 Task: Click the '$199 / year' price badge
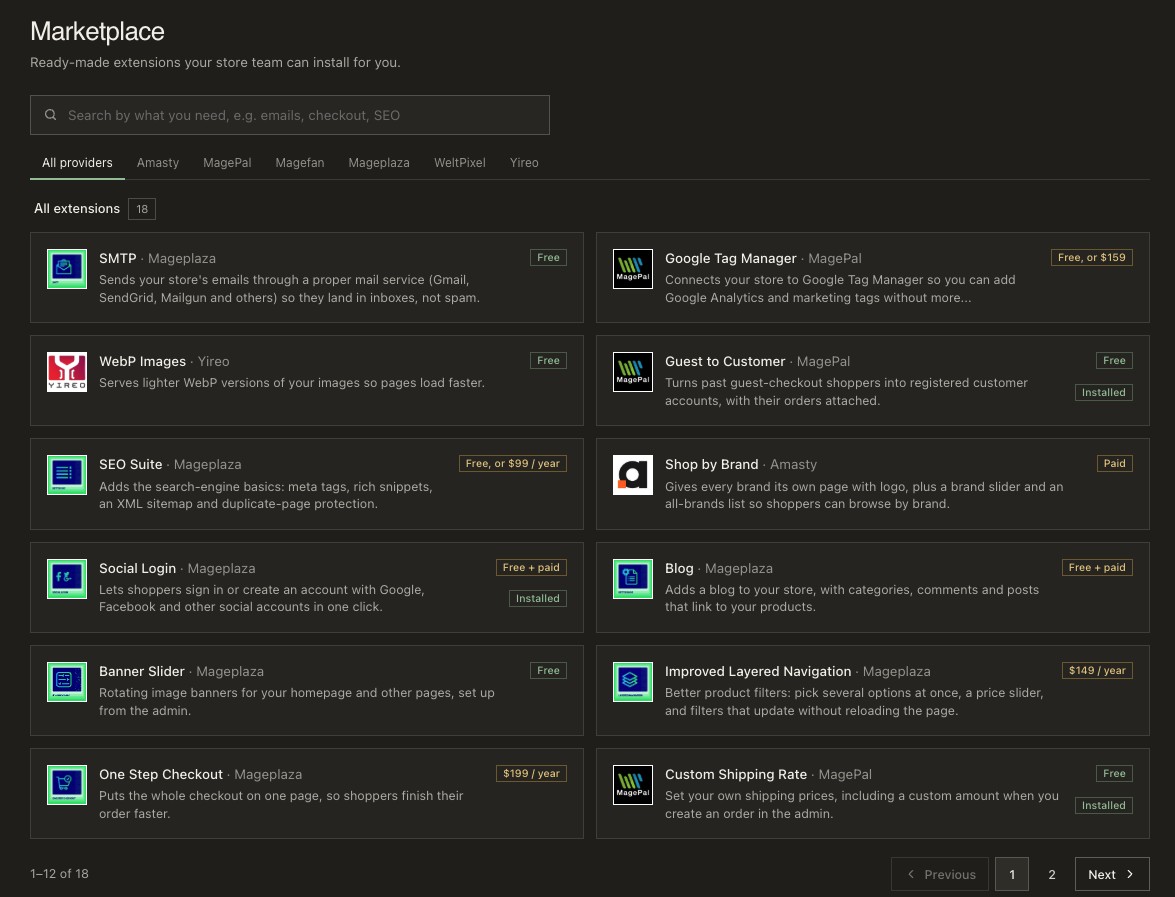[531, 773]
